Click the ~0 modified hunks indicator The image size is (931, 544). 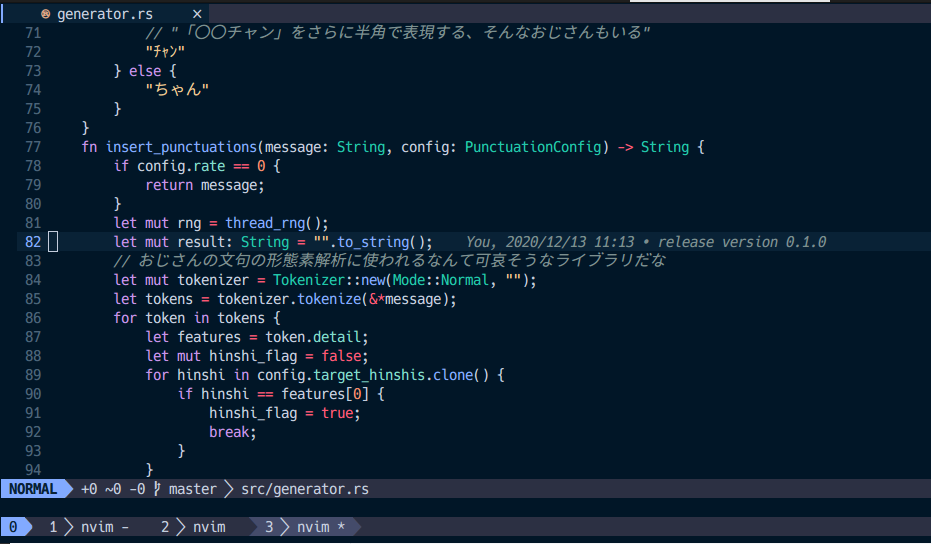click(113, 489)
